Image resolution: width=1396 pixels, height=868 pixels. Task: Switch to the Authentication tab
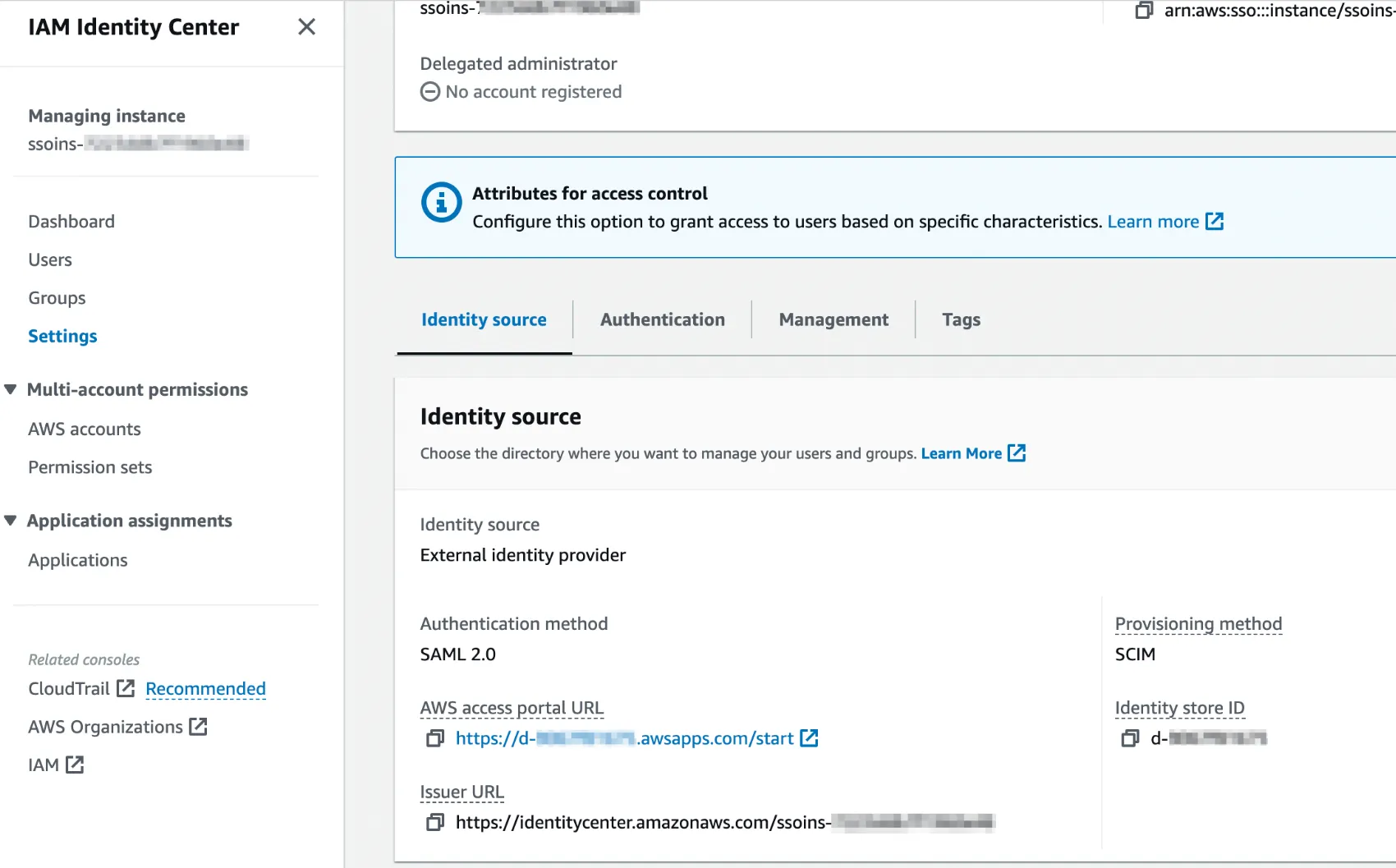(662, 319)
